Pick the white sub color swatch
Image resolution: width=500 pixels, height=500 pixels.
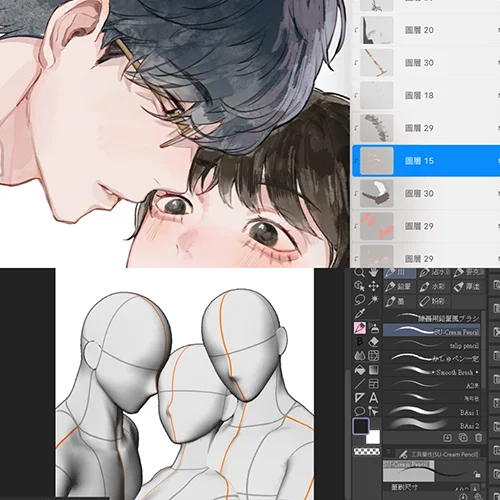(x=373, y=437)
